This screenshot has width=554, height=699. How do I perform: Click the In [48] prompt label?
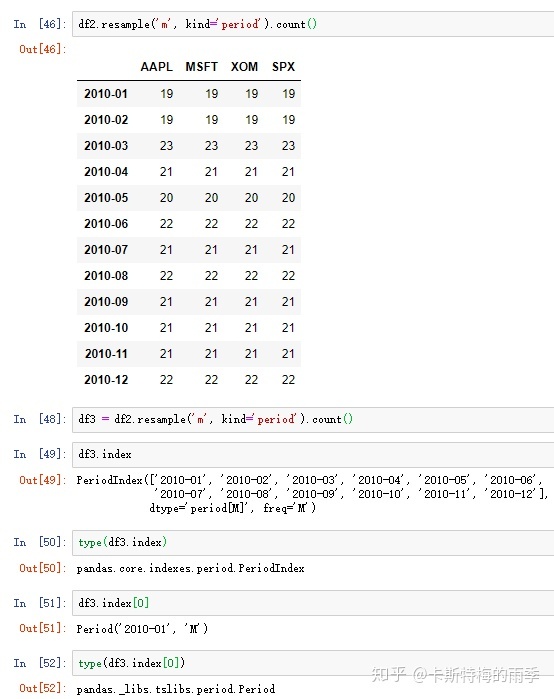click(40, 419)
